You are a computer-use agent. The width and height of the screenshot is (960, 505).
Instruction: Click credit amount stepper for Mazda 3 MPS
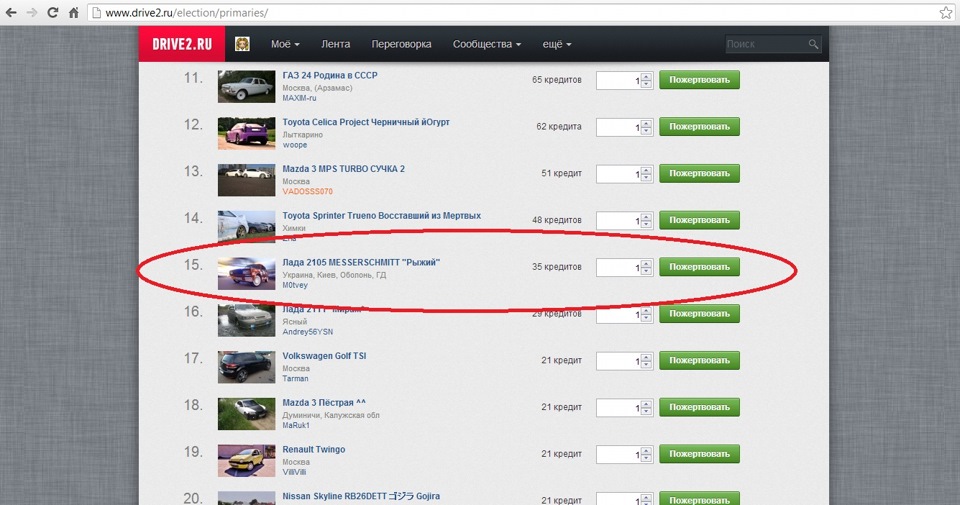pyautogui.click(x=646, y=174)
